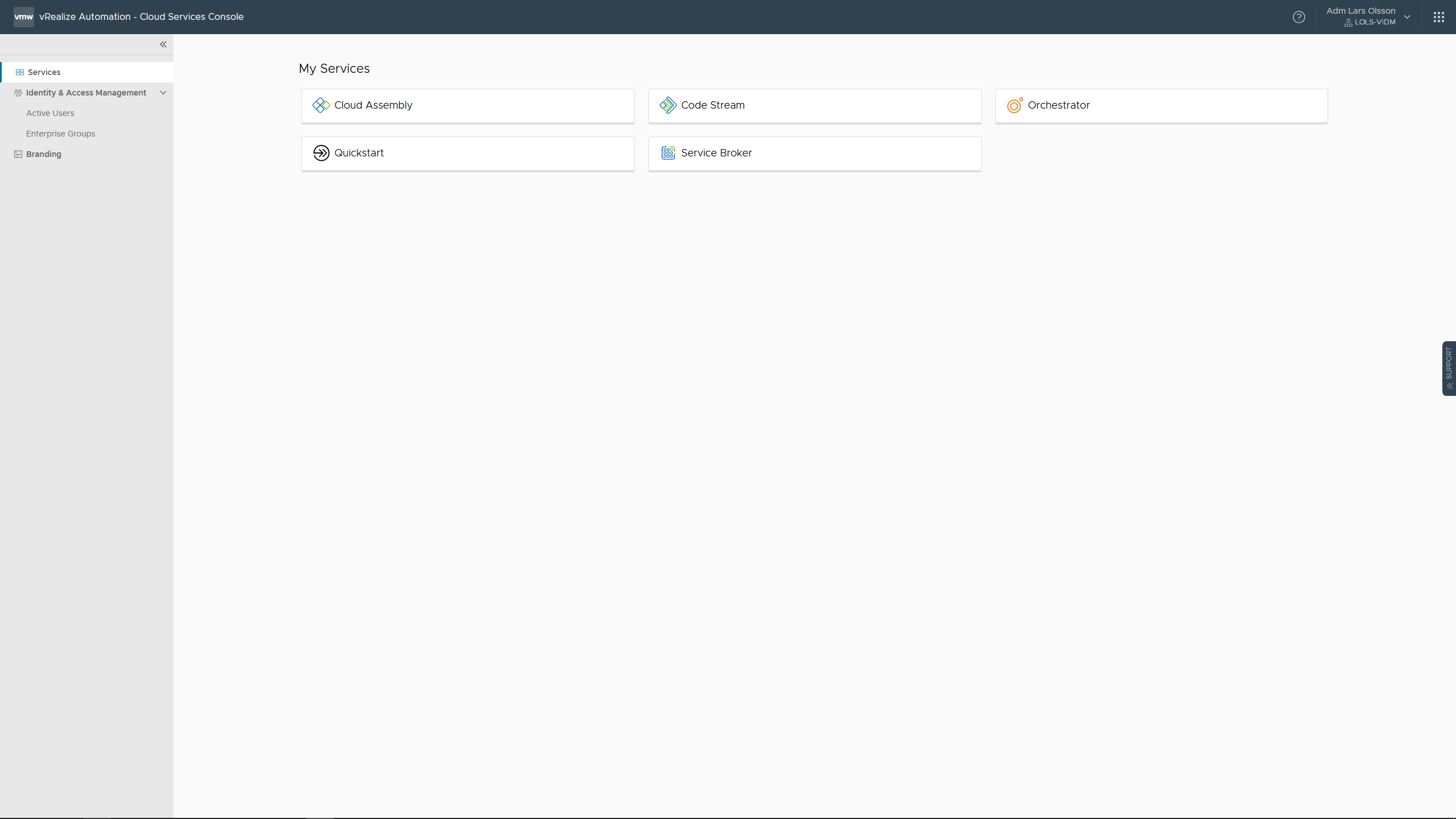Click the Cloud Assembly diamond icon
The height and width of the screenshot is (819, 1456).
pos(321,105)
